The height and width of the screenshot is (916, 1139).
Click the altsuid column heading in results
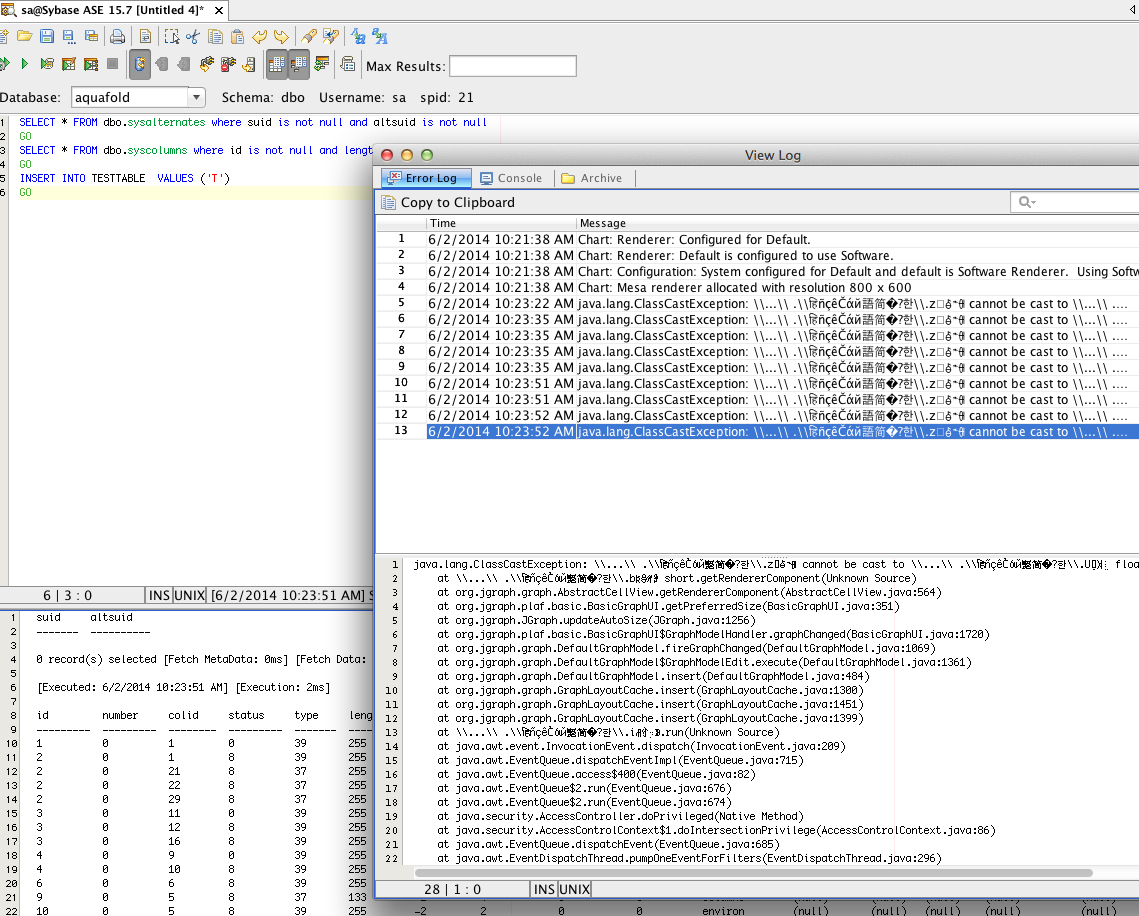click(111, 617)
